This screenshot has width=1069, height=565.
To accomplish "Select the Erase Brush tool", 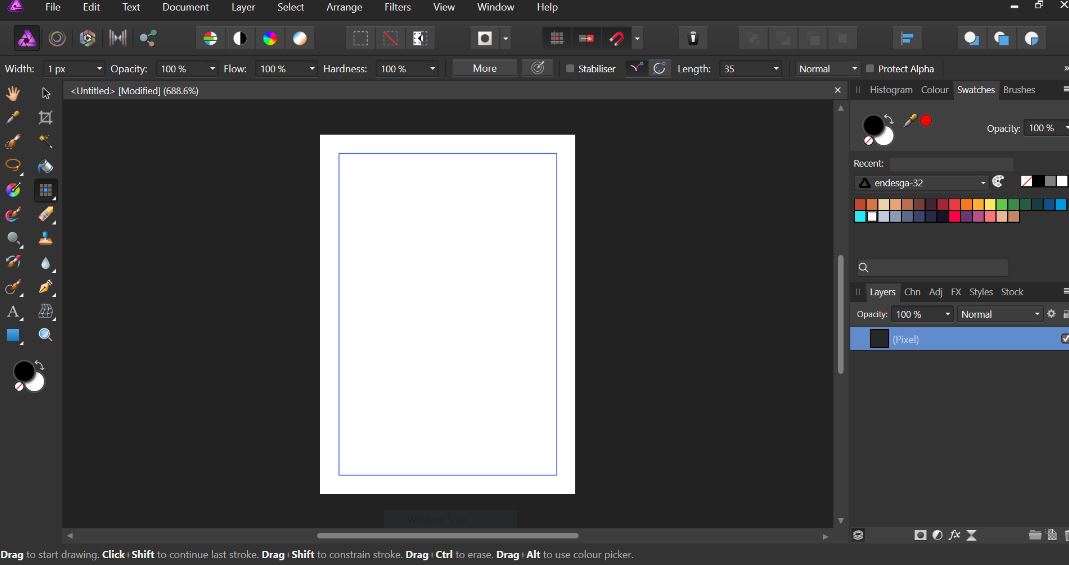I will [46, 215].
